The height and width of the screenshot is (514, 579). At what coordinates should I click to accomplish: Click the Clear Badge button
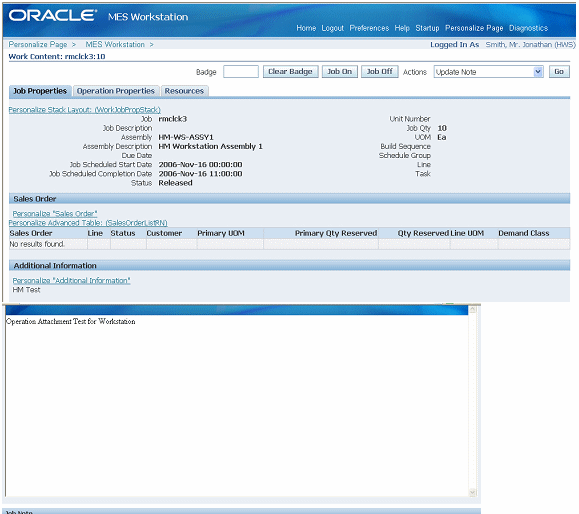(x=290, y=72)
